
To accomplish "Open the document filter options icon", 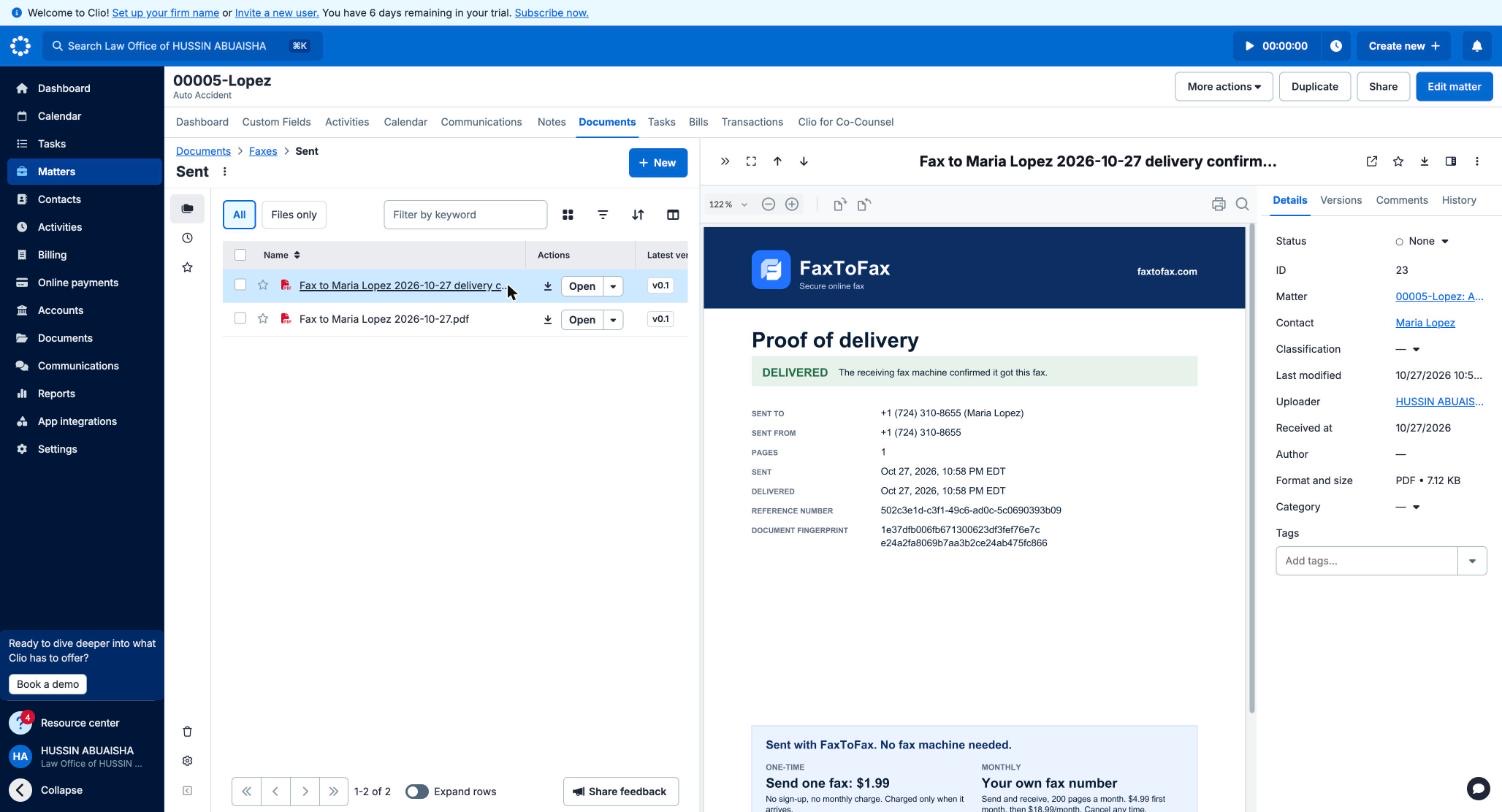I will click(x=603, y=215).
